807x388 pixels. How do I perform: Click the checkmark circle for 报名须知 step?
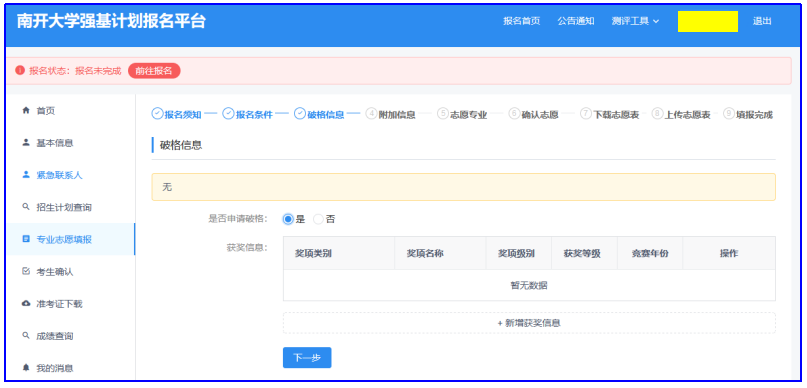(x=157, y=114)
